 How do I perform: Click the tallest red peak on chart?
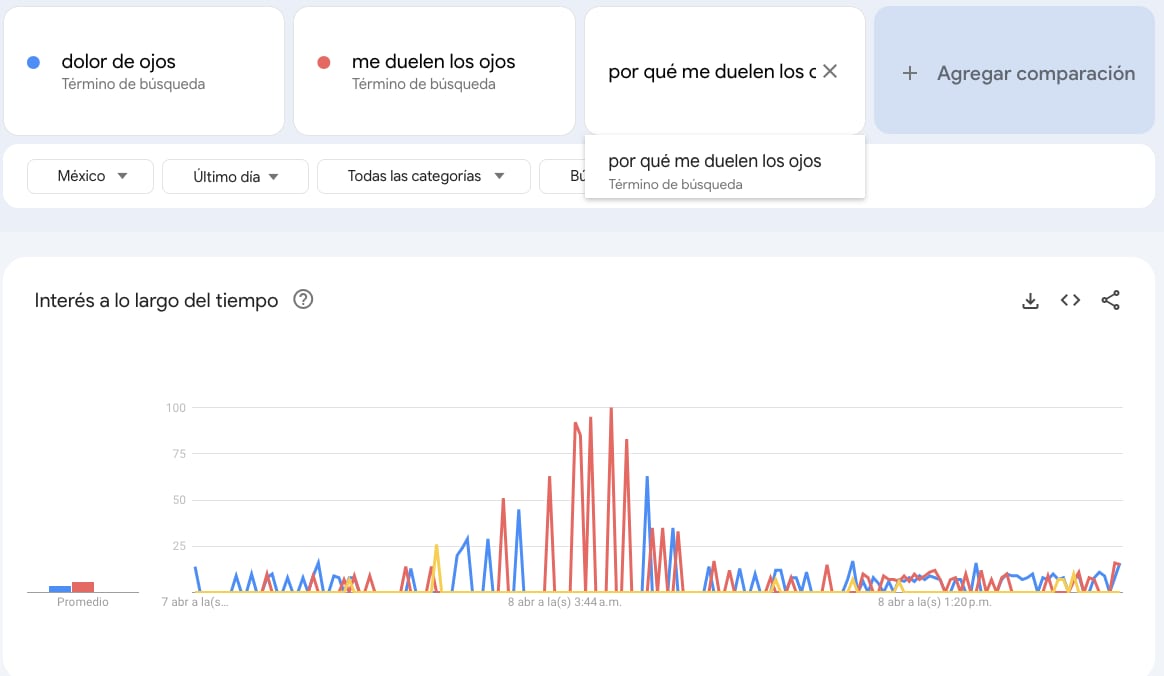click(611, 409)
